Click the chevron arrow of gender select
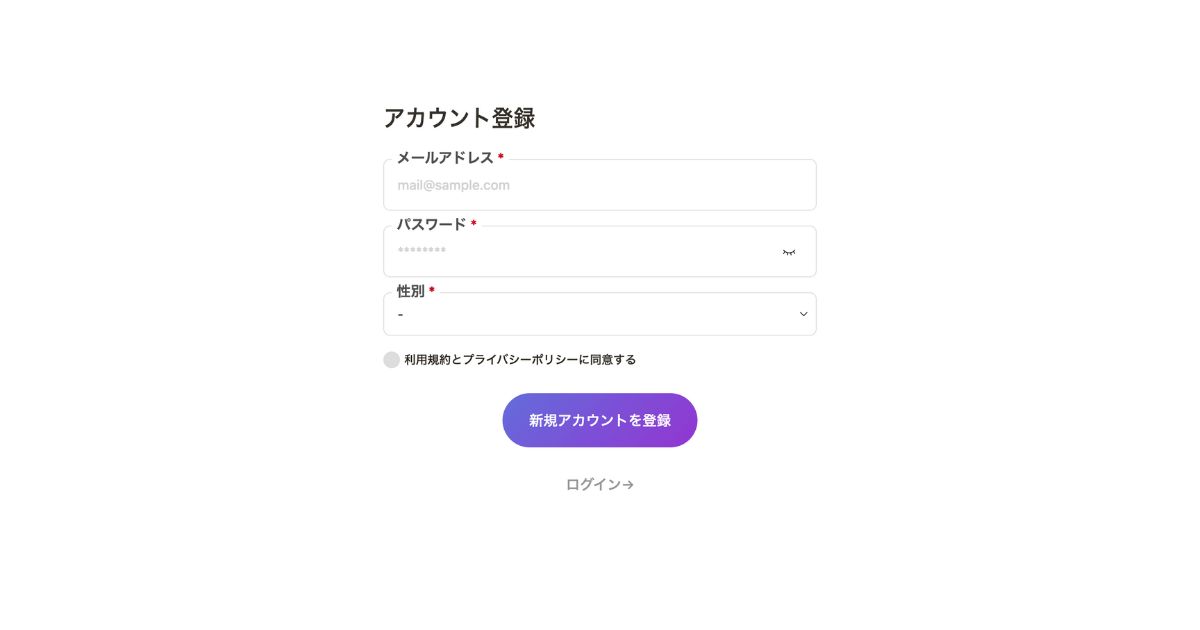This screenshot has height=630, width=1200. click(803, 315)
